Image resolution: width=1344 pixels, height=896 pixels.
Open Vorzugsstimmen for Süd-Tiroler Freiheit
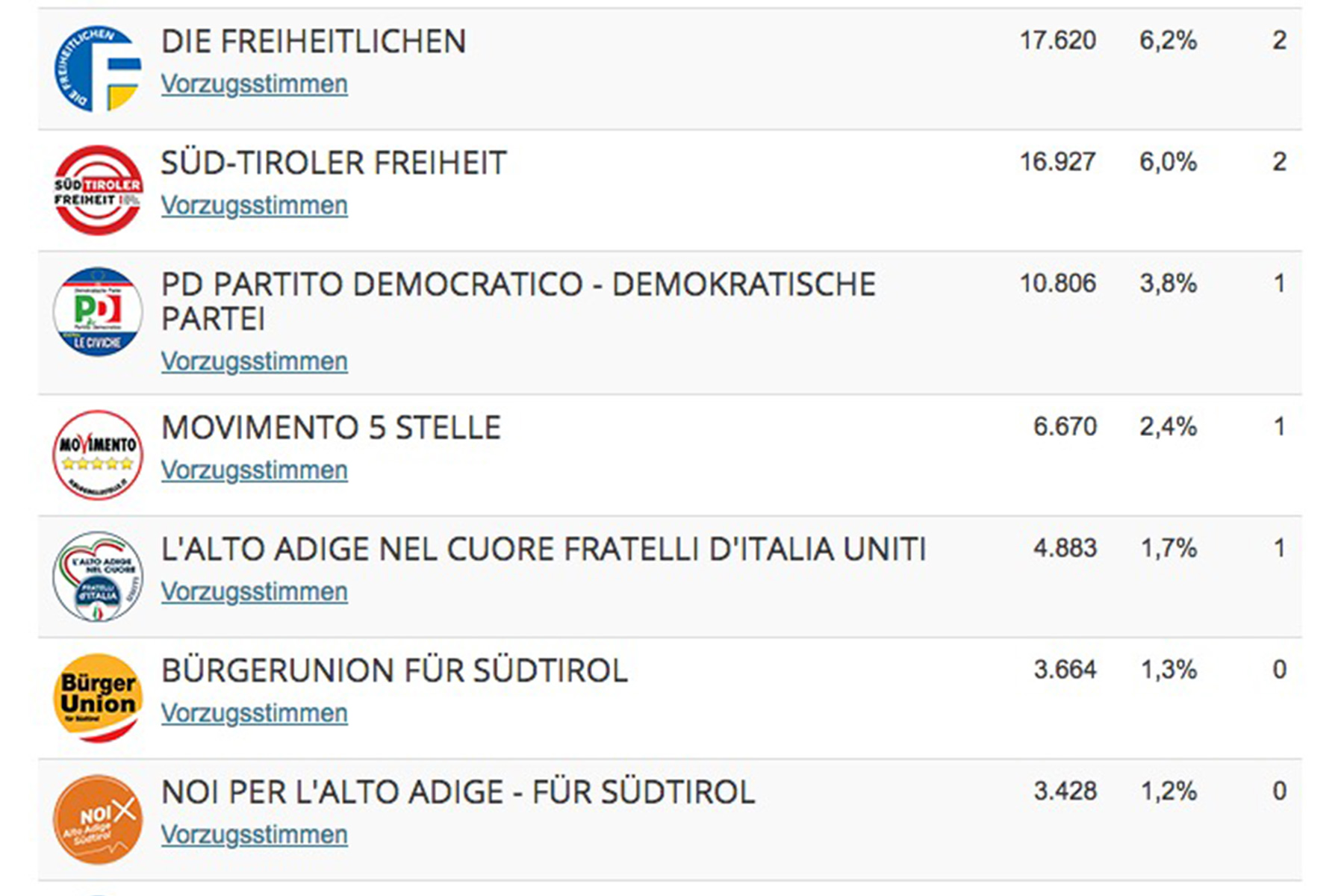[255, 205]
